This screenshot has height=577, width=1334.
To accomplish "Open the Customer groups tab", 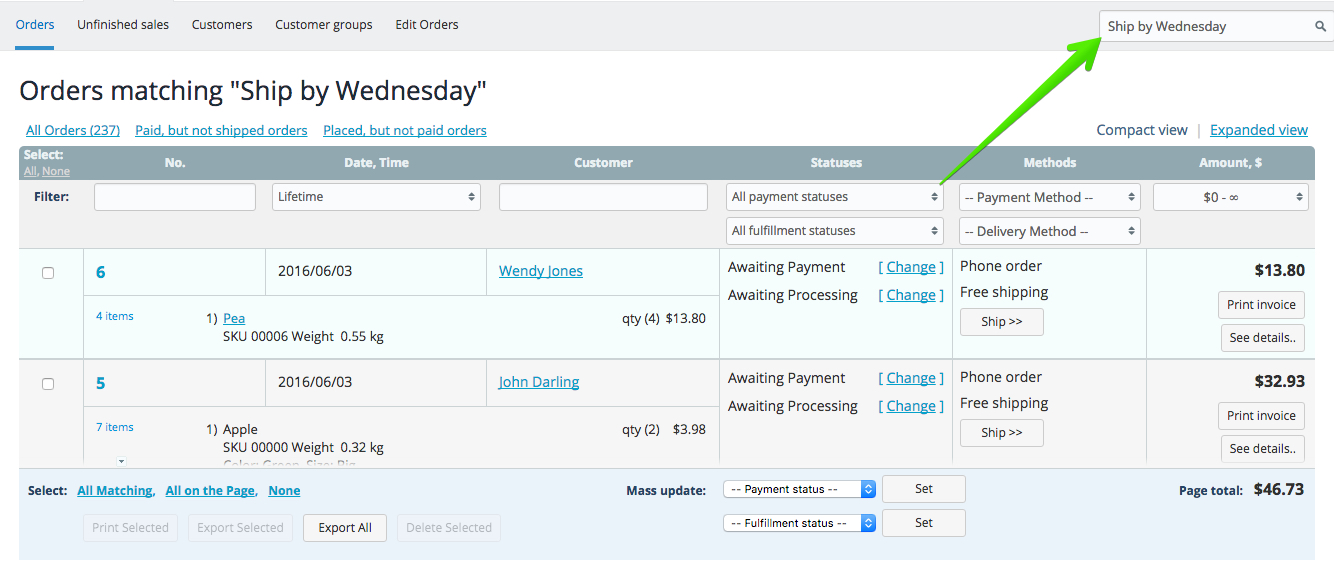I will click(x=324, y=25).
